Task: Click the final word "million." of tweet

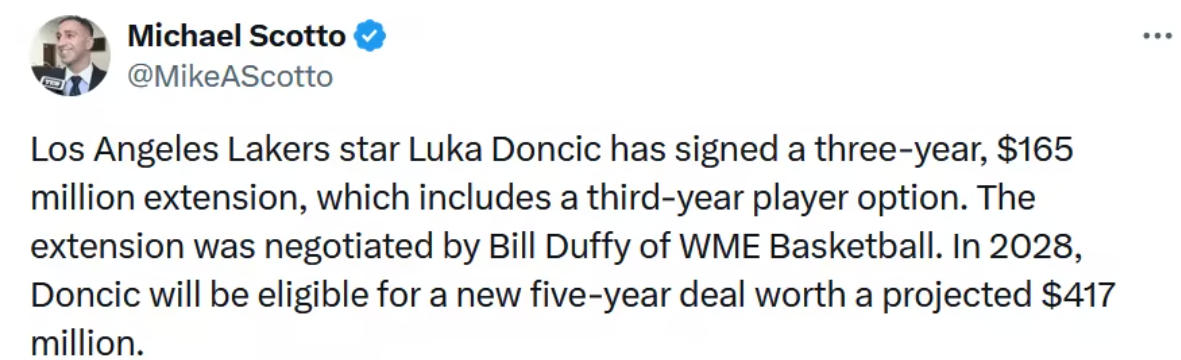Action: [x=87, y=343]
